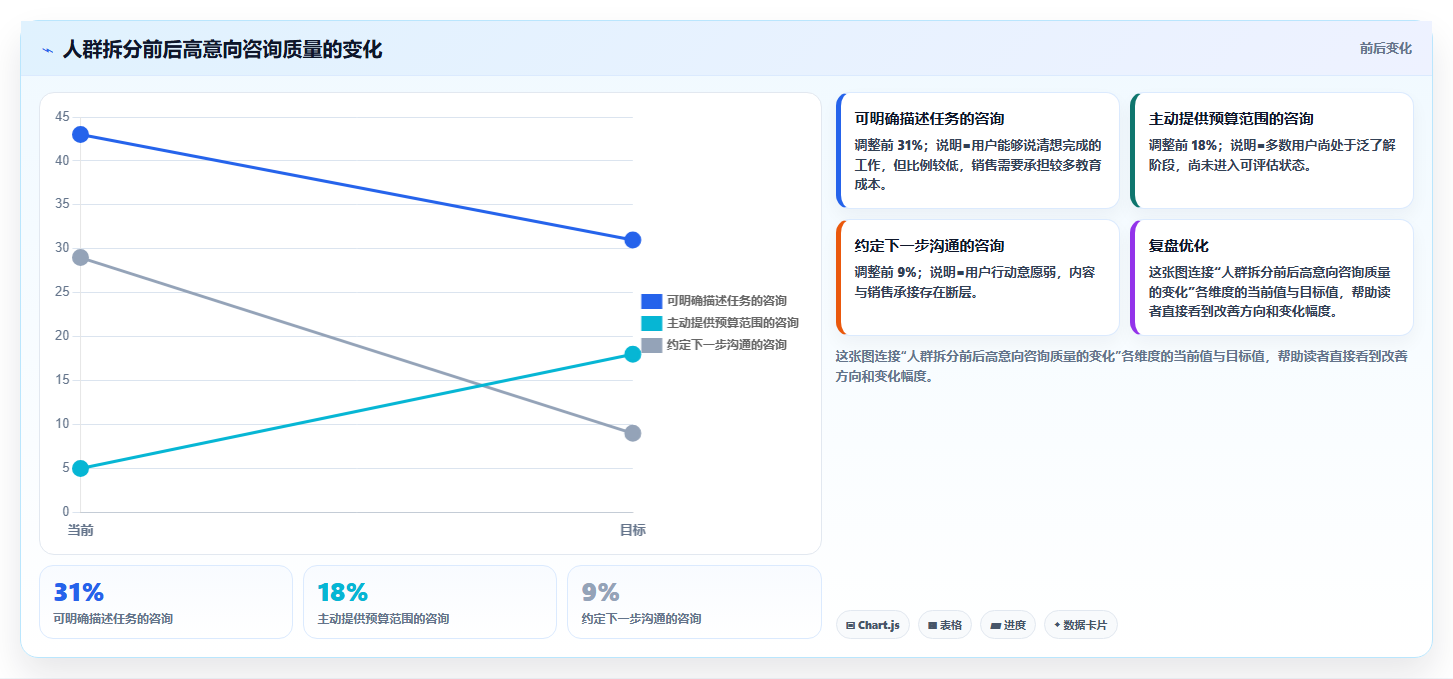The width and height of the screenshot is (1453, 679).
Task: Click the diamond icon in 数据卡片 tag
Action: click(1057, 625)
